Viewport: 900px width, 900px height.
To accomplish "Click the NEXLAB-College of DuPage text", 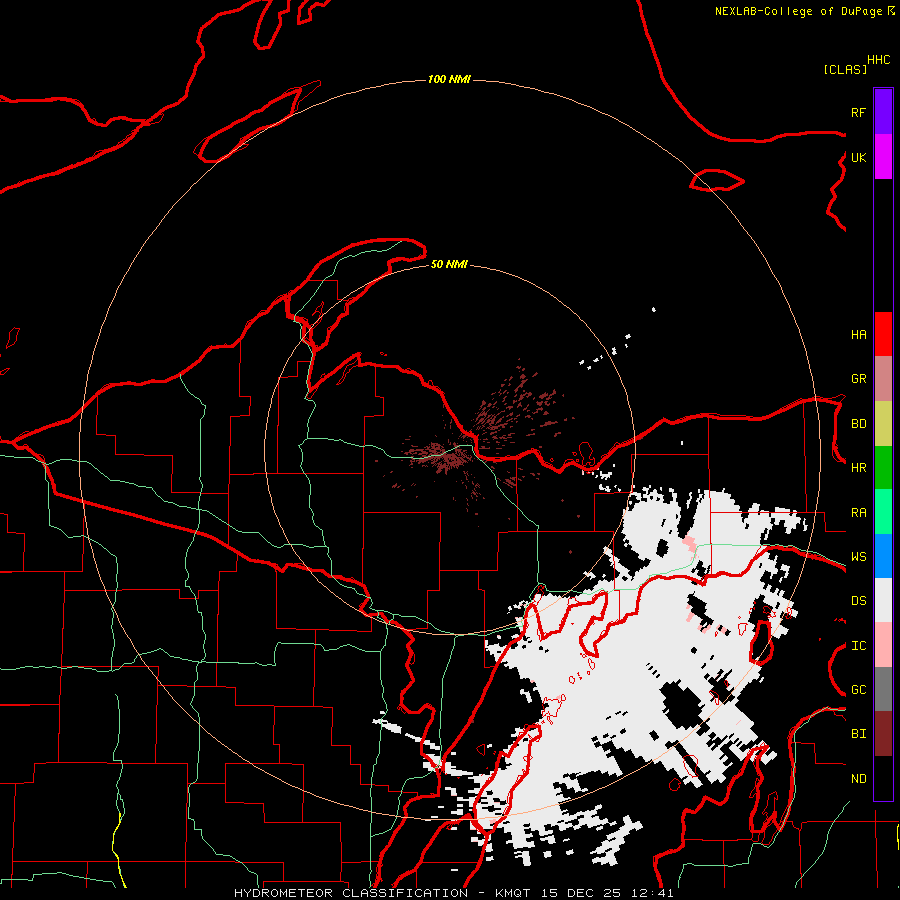I will coord(798,11).
